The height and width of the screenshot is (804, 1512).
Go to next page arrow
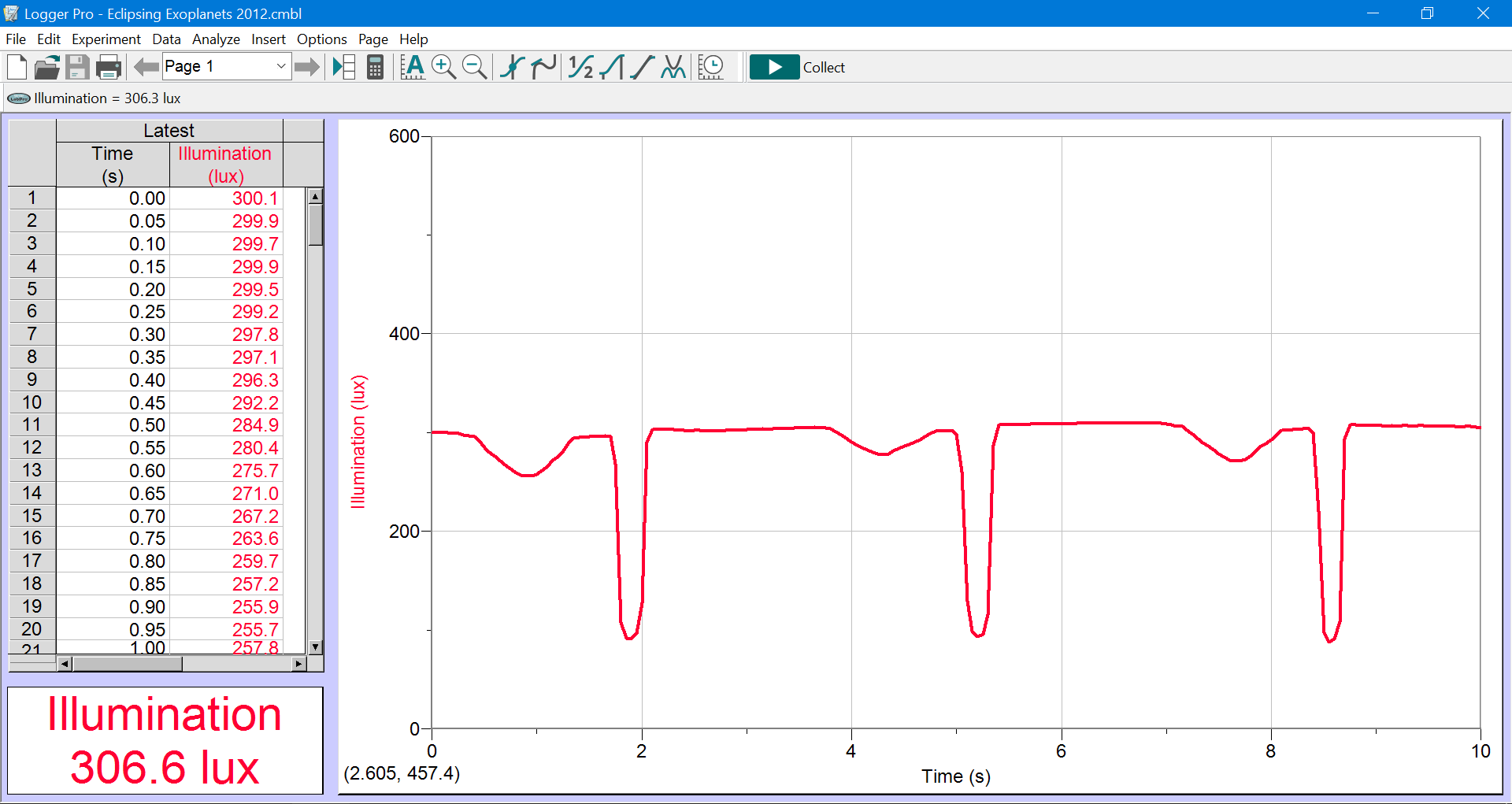coord(306,68)
